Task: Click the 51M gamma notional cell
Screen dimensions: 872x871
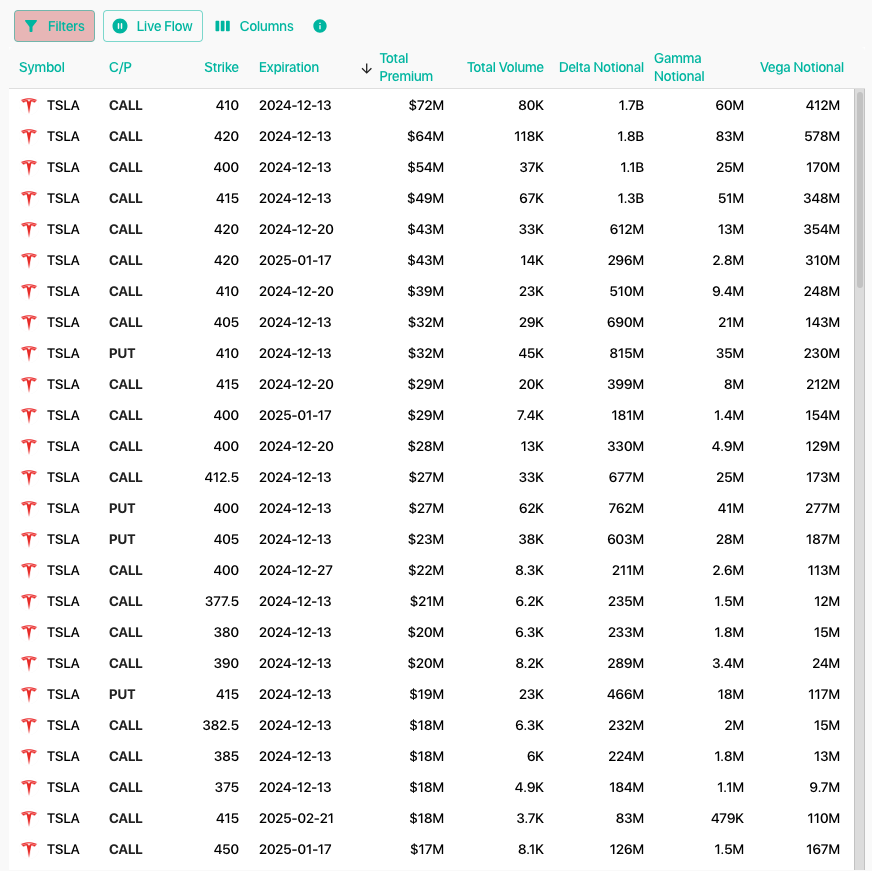Action: pyautogui.click(x=731, y=198)
